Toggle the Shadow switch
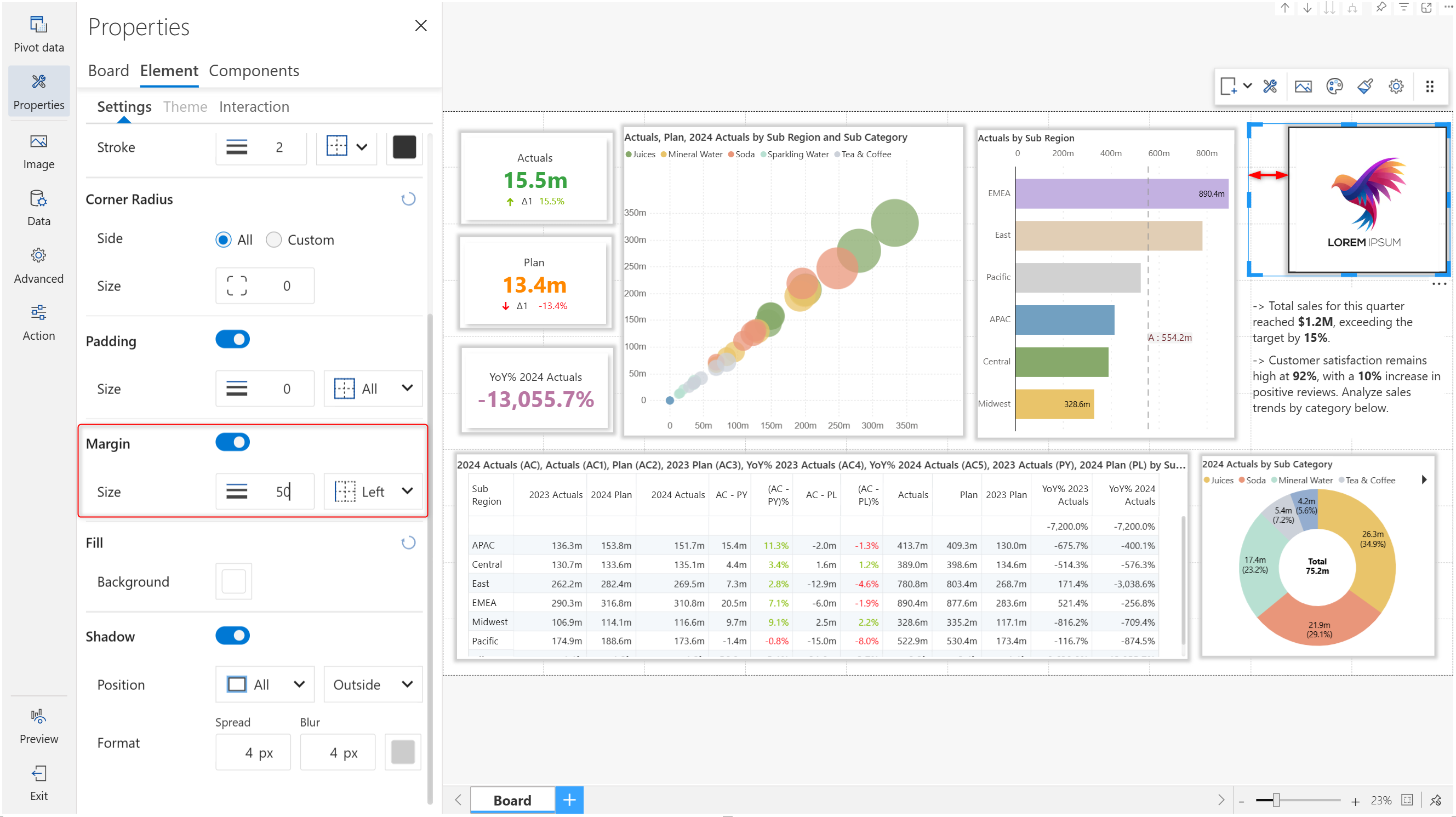1456x817 pixels. pos(232,636)
